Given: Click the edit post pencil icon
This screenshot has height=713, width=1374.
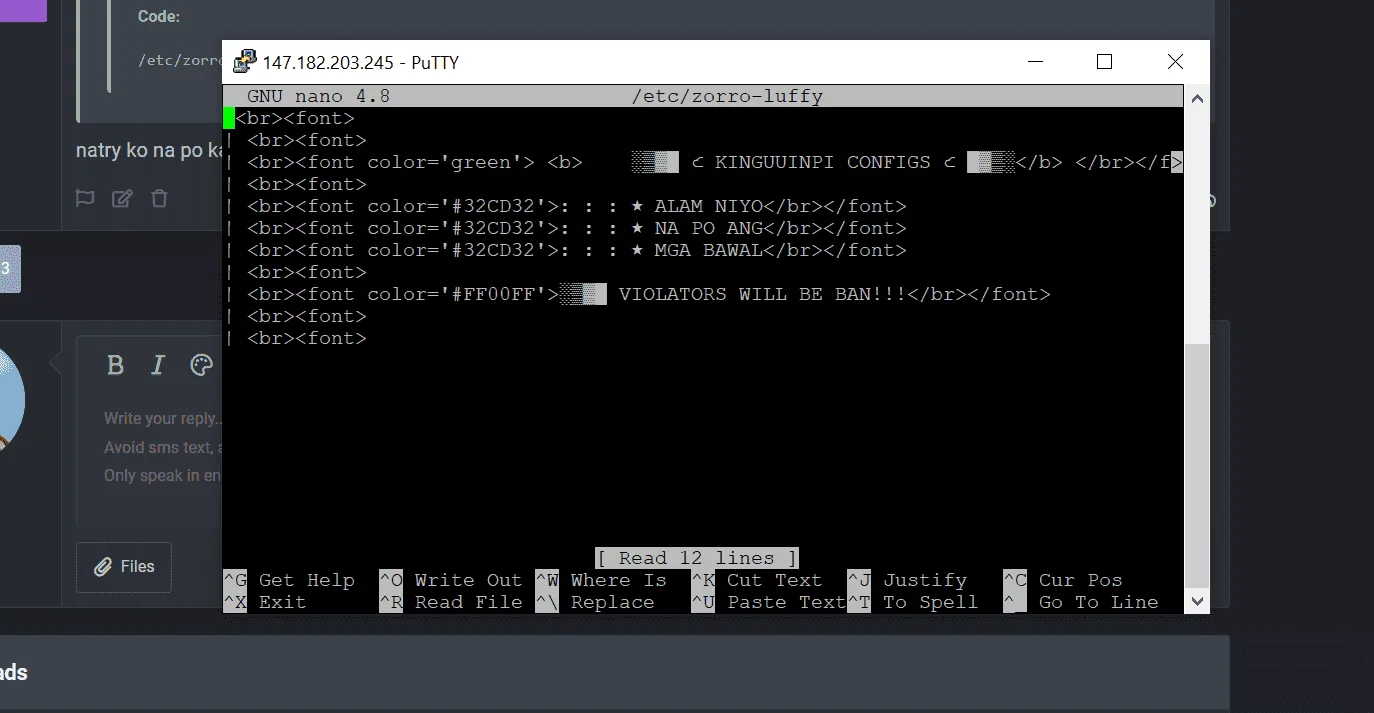Looking at the screenshot, I should click(x=122, y=198).
